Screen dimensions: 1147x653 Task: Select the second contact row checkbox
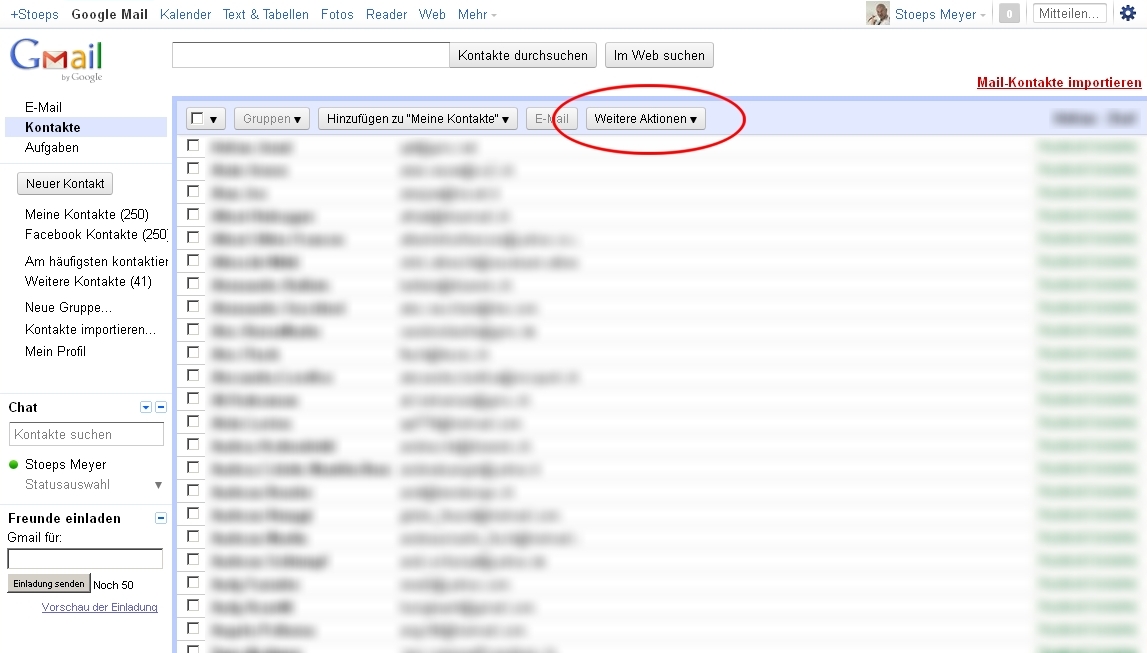[x=193, y=168]
